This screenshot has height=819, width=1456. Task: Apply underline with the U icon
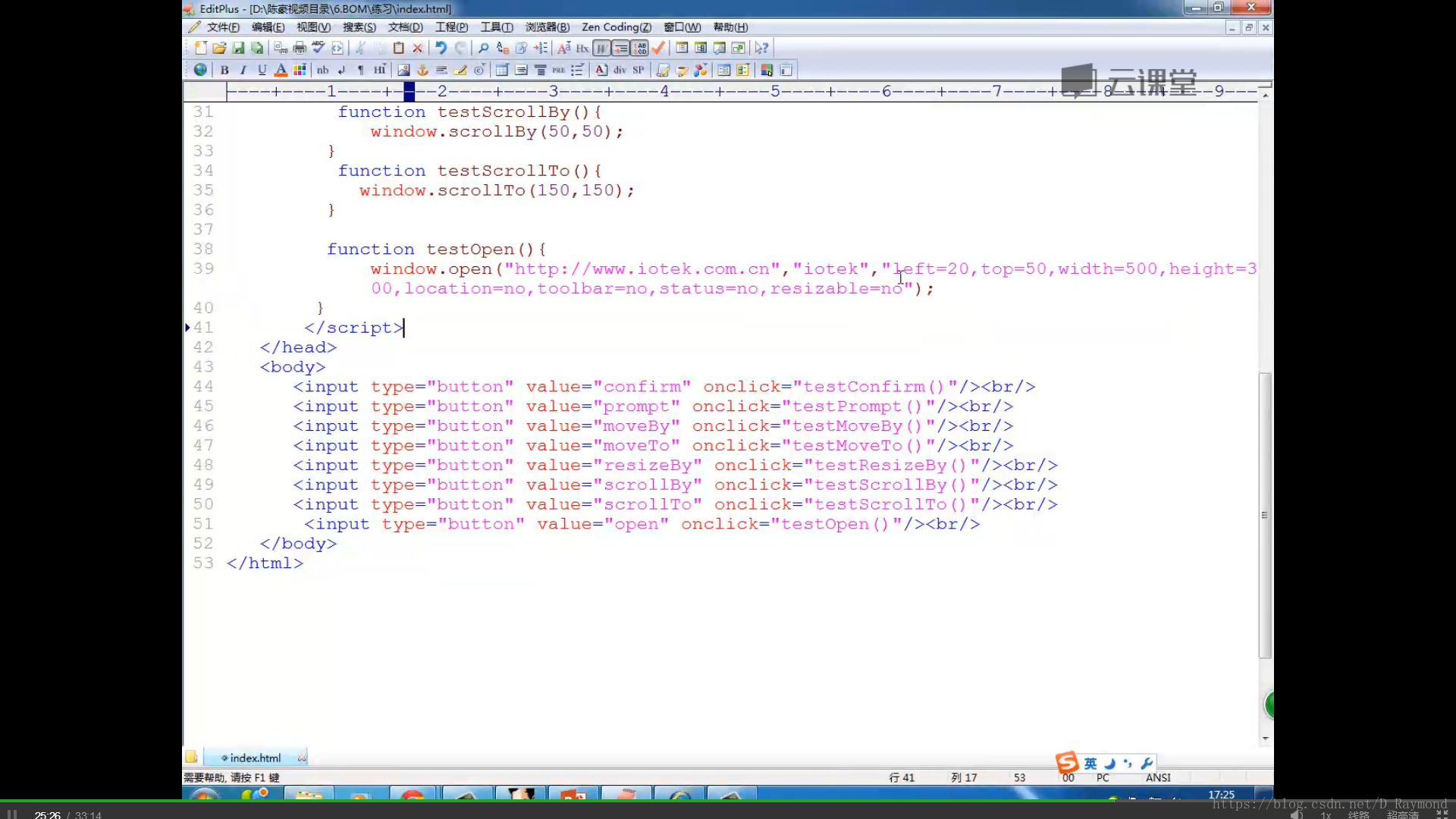[x=262, y=70]
